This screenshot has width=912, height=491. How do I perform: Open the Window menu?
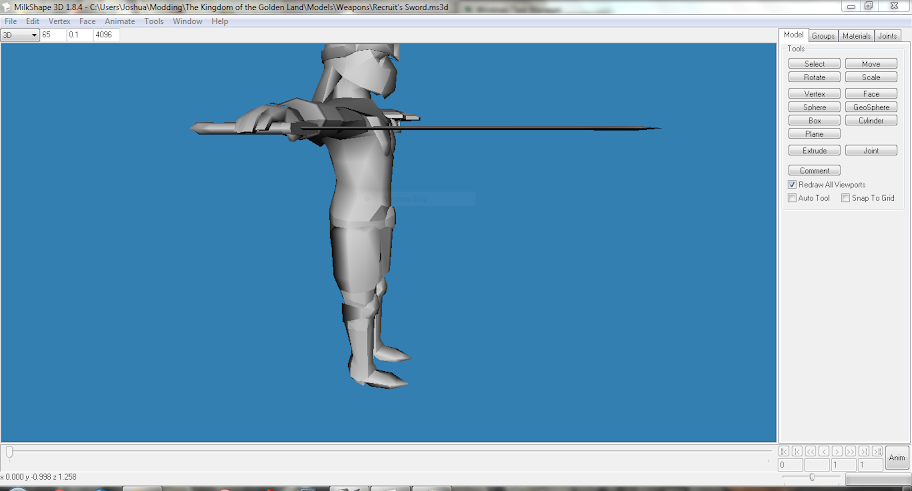(x=187, y=22)
